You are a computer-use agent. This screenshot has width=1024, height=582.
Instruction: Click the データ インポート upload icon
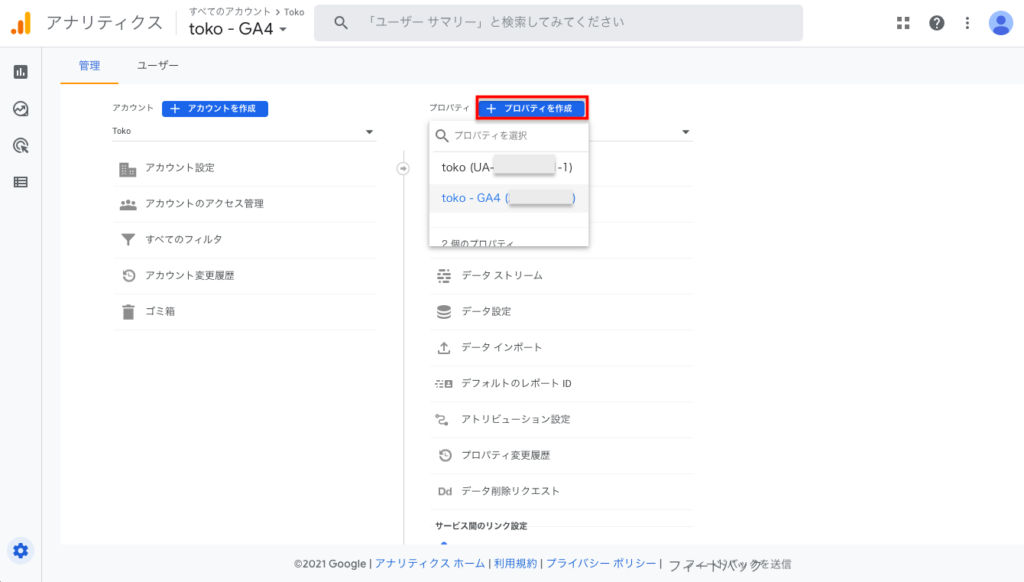pos(444,348)
